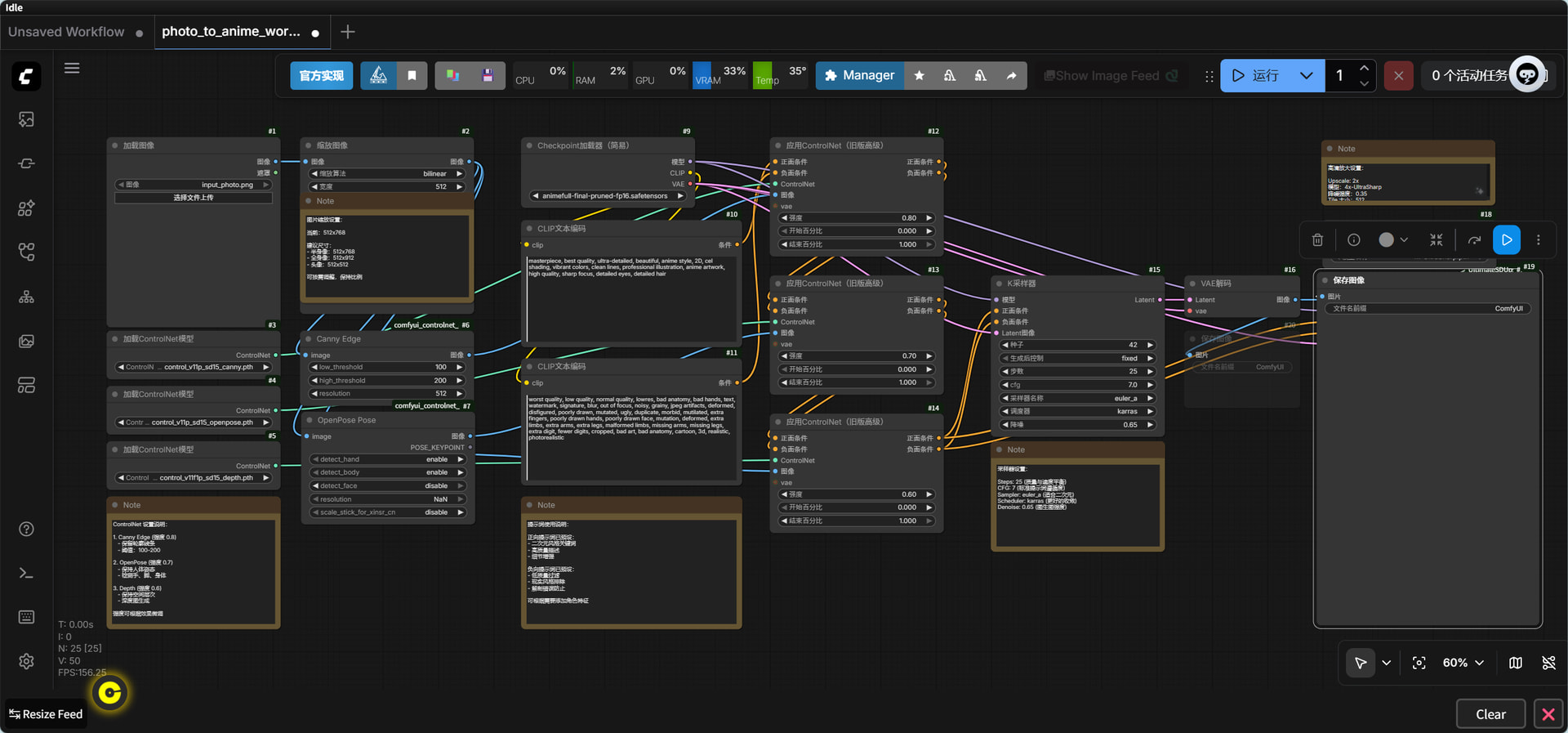1568x733 pixels.
Task: Switch to the Unsaved Workflow tab
Action: point(66,32)
